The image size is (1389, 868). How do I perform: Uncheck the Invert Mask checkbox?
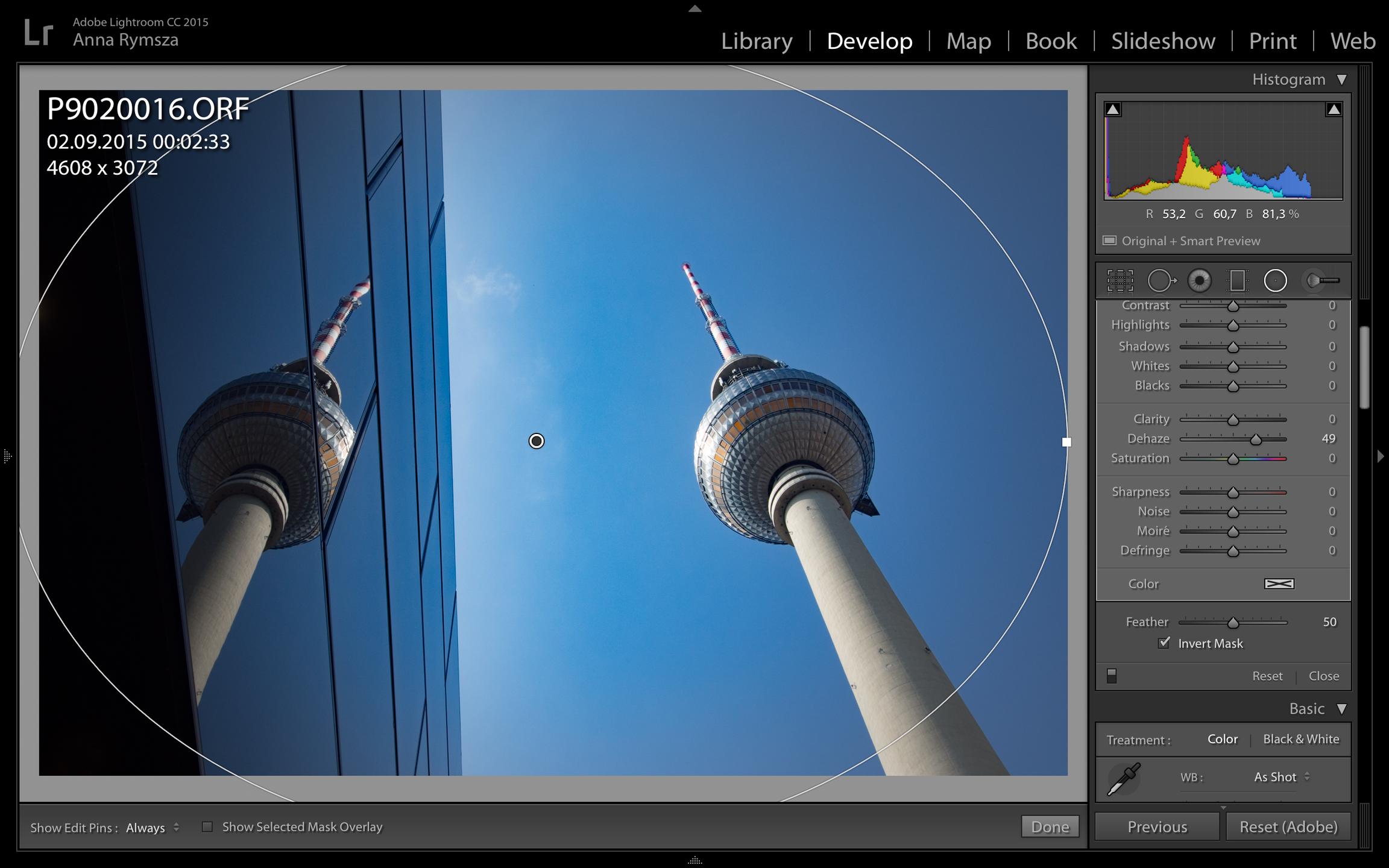click(x=1164, y=643)
